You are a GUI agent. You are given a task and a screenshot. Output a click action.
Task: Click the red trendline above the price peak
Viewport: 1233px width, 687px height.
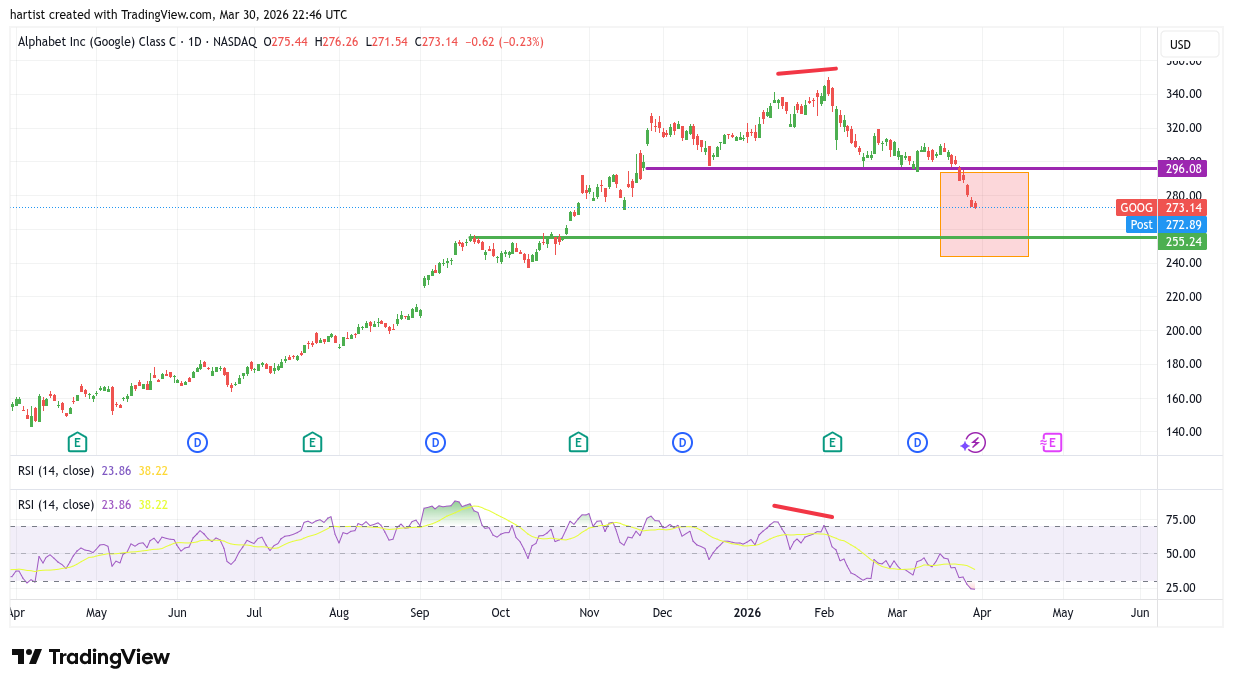807,71
